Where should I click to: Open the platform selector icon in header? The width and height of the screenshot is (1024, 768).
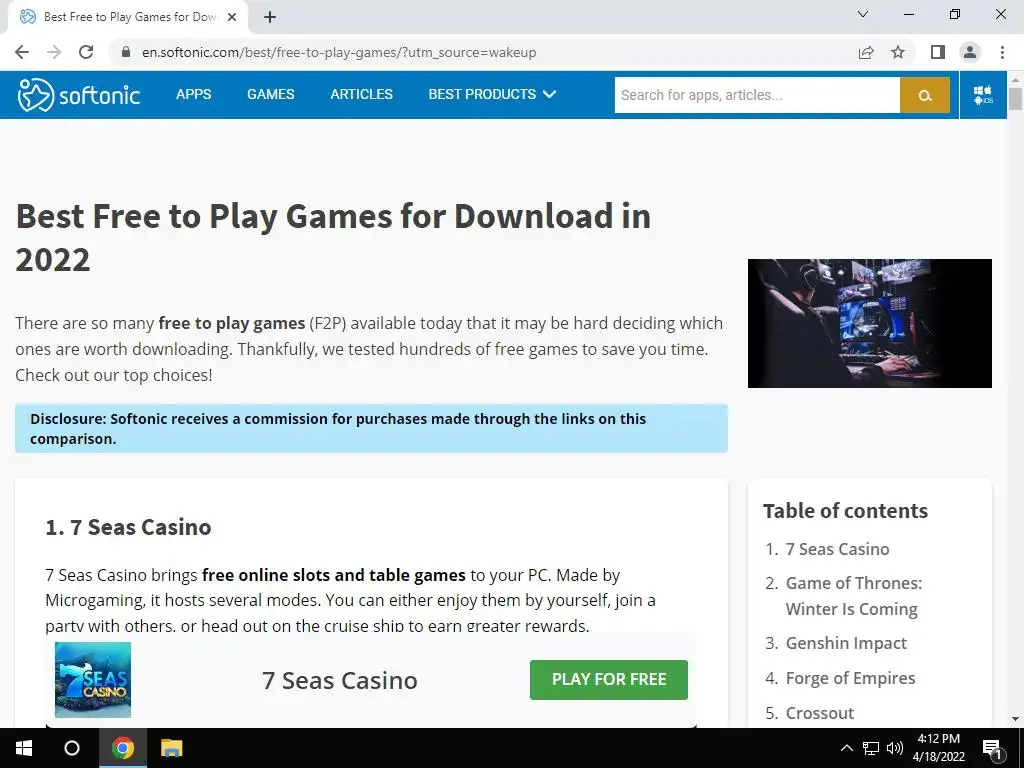983,95
